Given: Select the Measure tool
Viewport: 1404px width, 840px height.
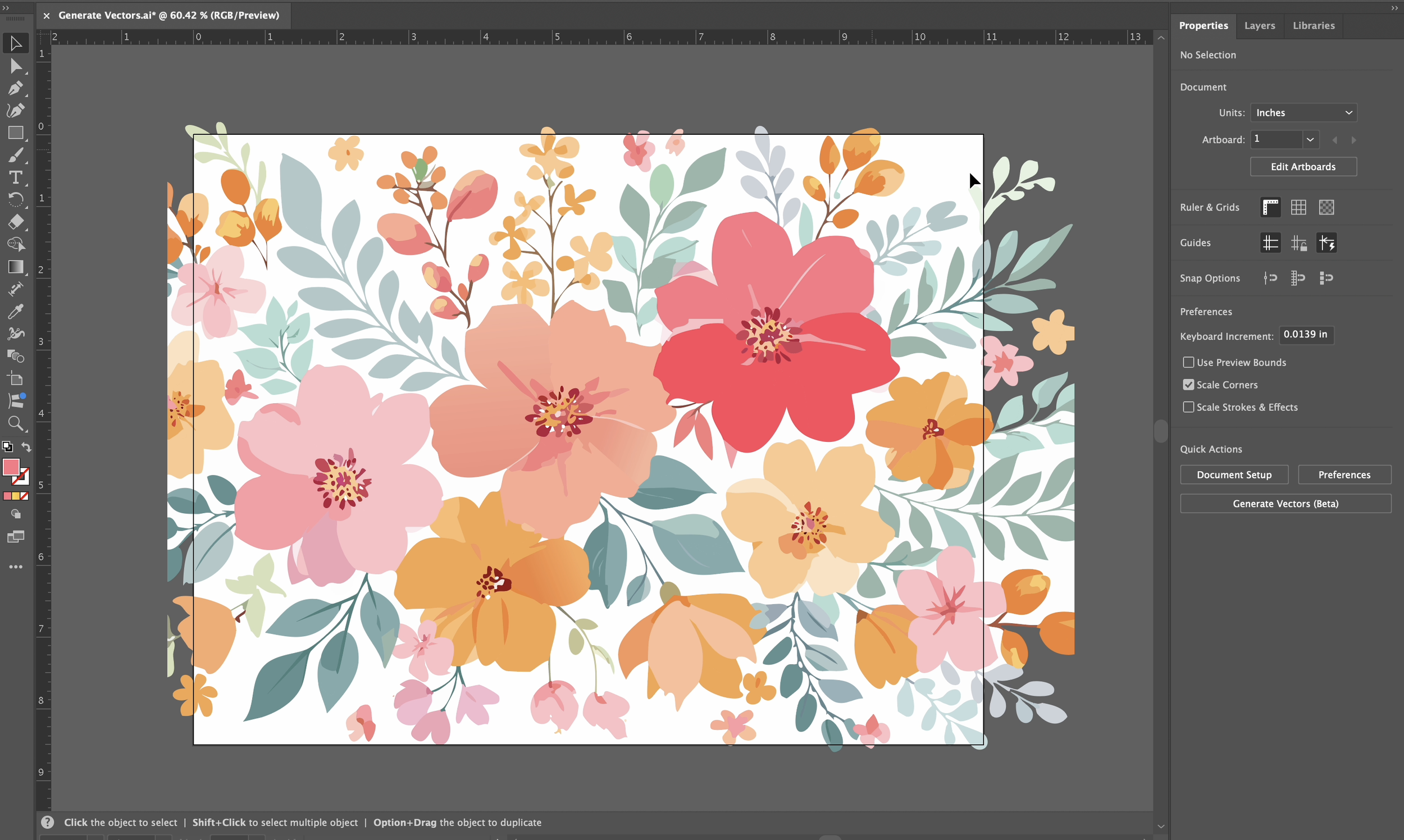Looking at the screenshot, I should click(16, 289).
